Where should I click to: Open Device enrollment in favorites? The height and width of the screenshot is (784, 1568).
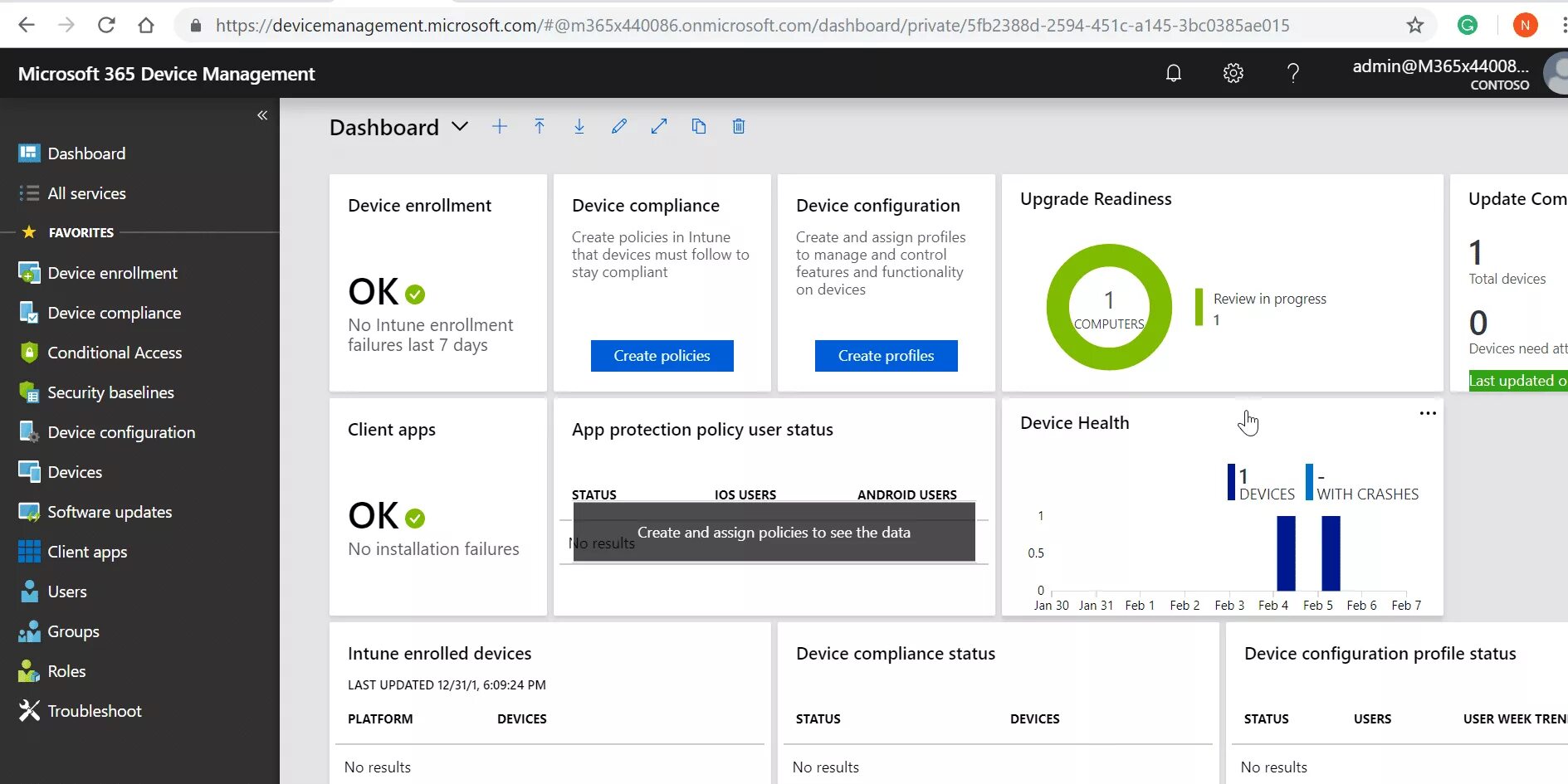(x=113, y=273)
